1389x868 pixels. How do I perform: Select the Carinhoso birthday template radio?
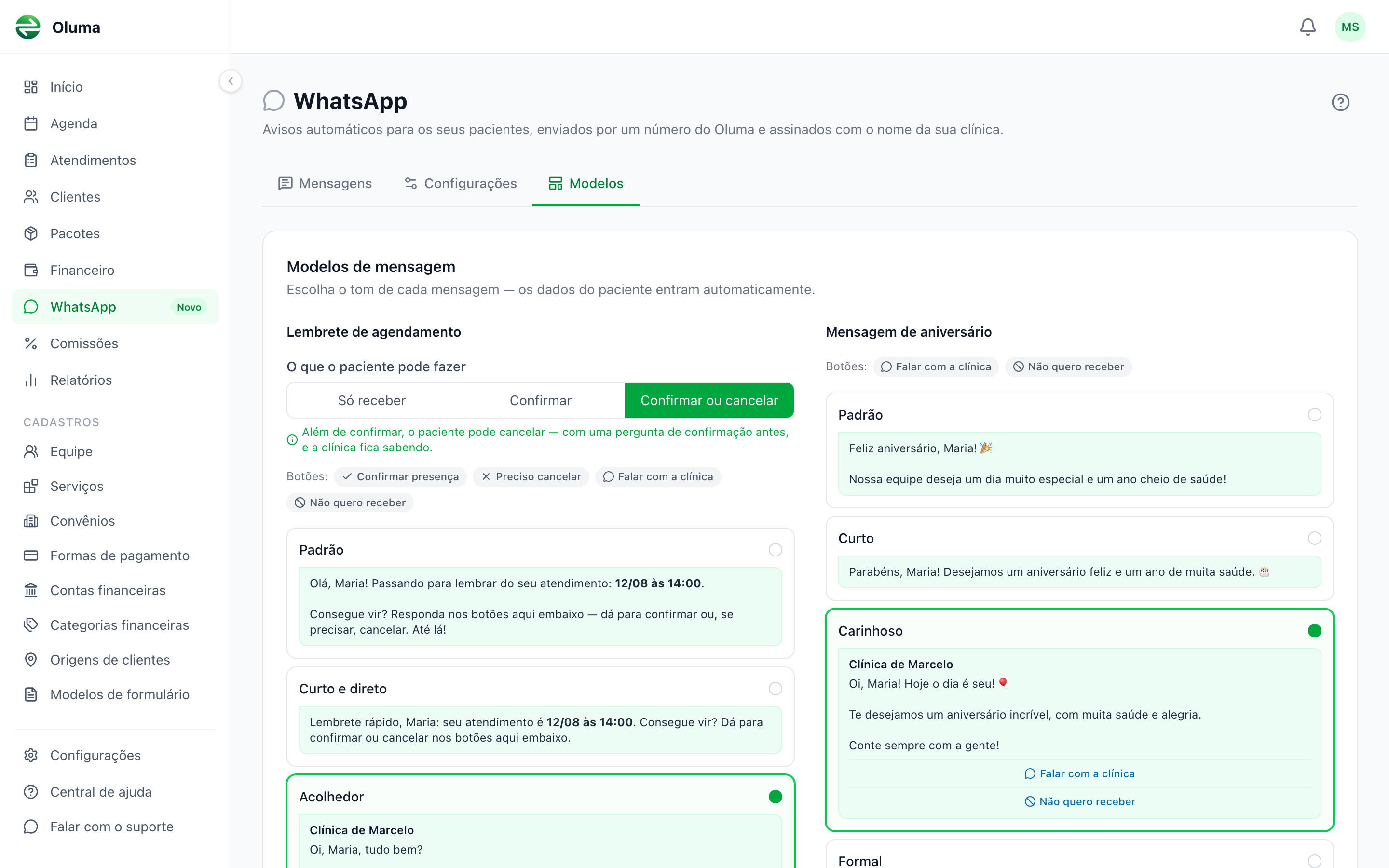coord(1314,631)
